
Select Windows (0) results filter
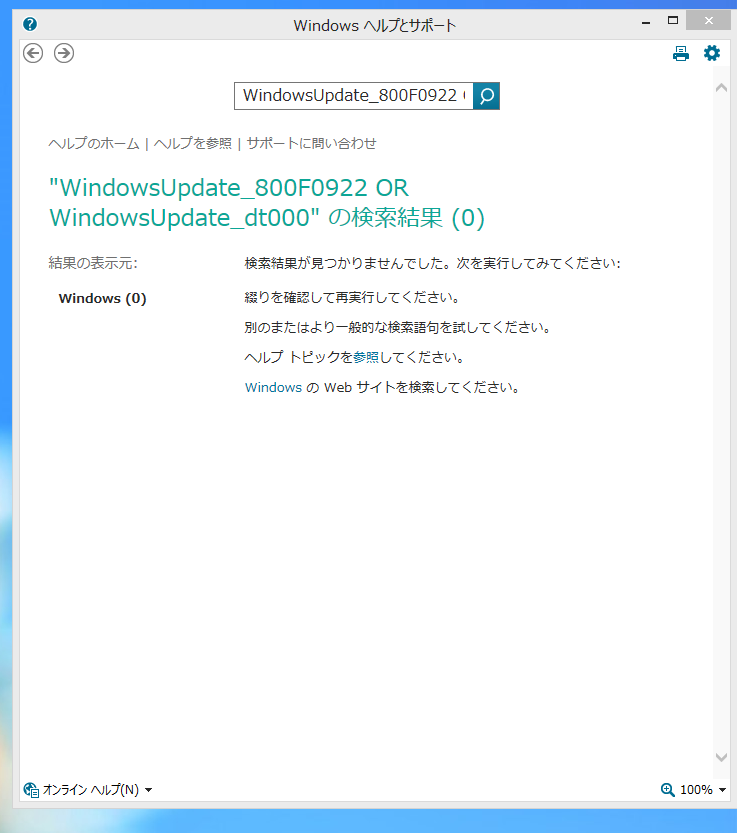click(103, 298)
